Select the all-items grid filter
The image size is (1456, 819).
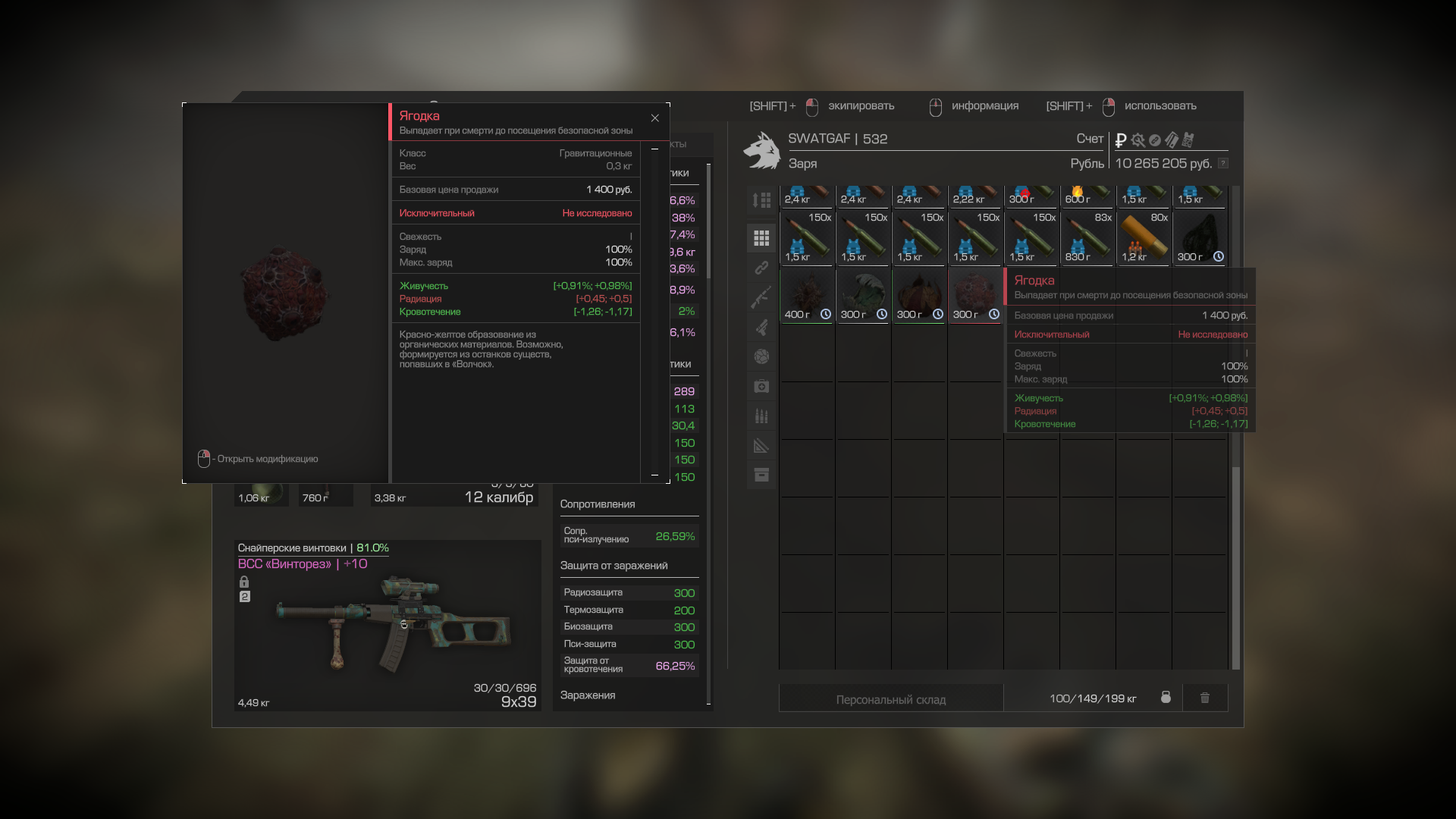point(761,238)
